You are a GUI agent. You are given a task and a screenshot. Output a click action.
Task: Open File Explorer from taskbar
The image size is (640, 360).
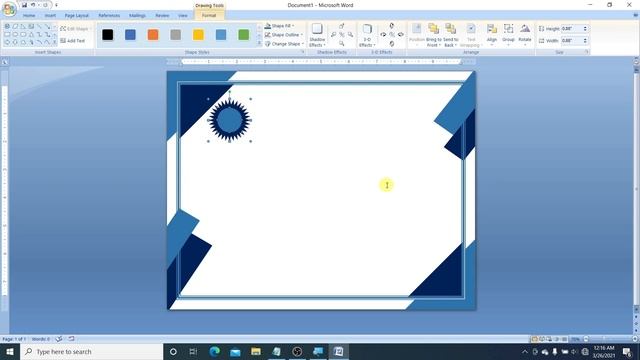point(256,351)
